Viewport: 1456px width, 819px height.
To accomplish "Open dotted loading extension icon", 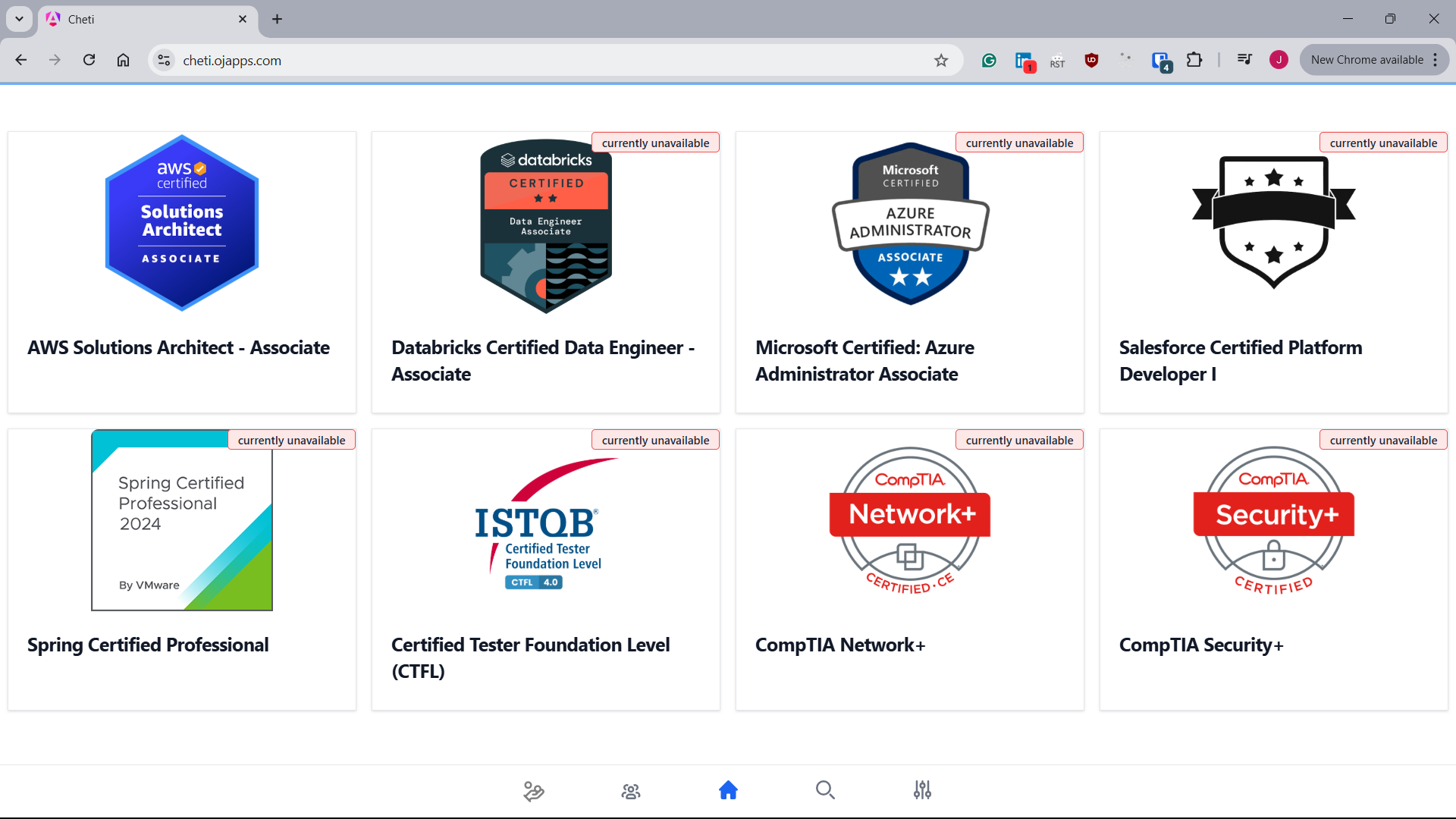I will point(1125,60).
